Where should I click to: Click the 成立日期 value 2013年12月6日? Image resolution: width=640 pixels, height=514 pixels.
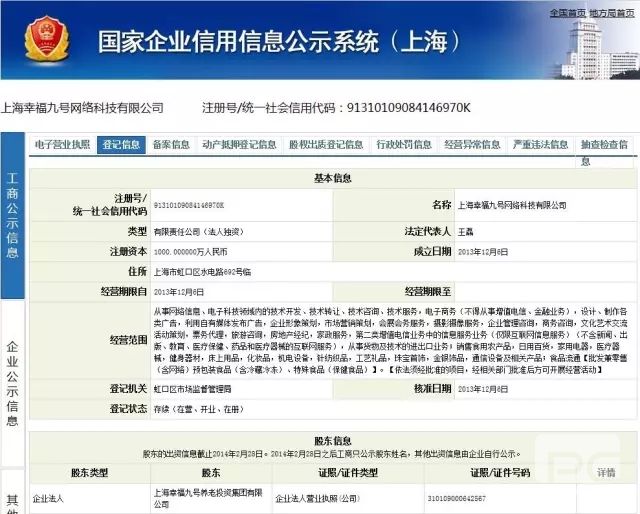483,252
